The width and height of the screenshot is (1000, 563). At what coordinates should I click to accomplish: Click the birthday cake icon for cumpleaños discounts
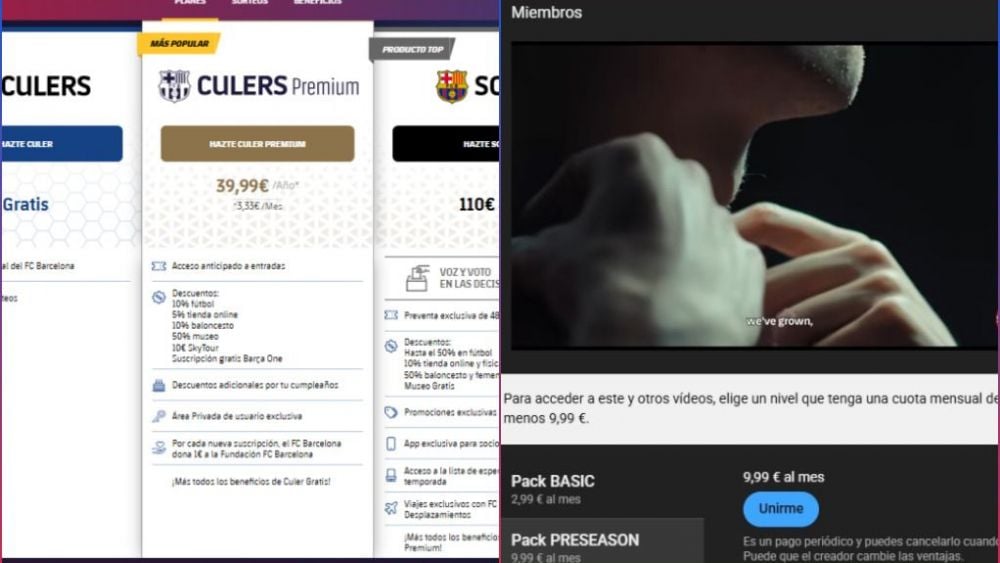[159, 385]
